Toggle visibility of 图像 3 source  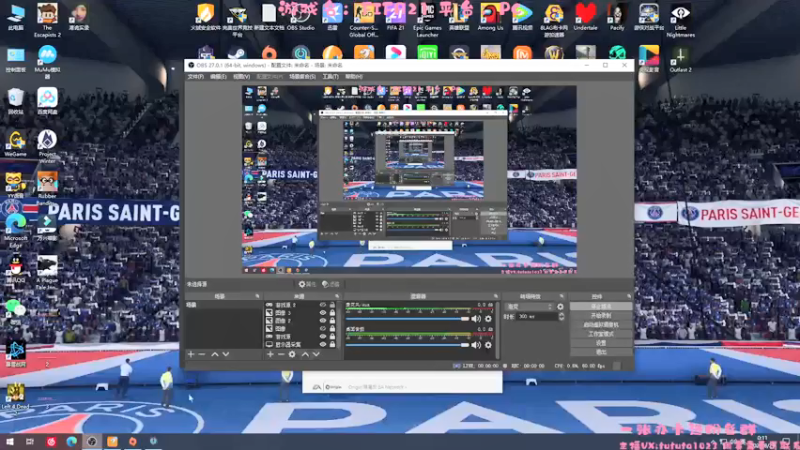[322, 313]
